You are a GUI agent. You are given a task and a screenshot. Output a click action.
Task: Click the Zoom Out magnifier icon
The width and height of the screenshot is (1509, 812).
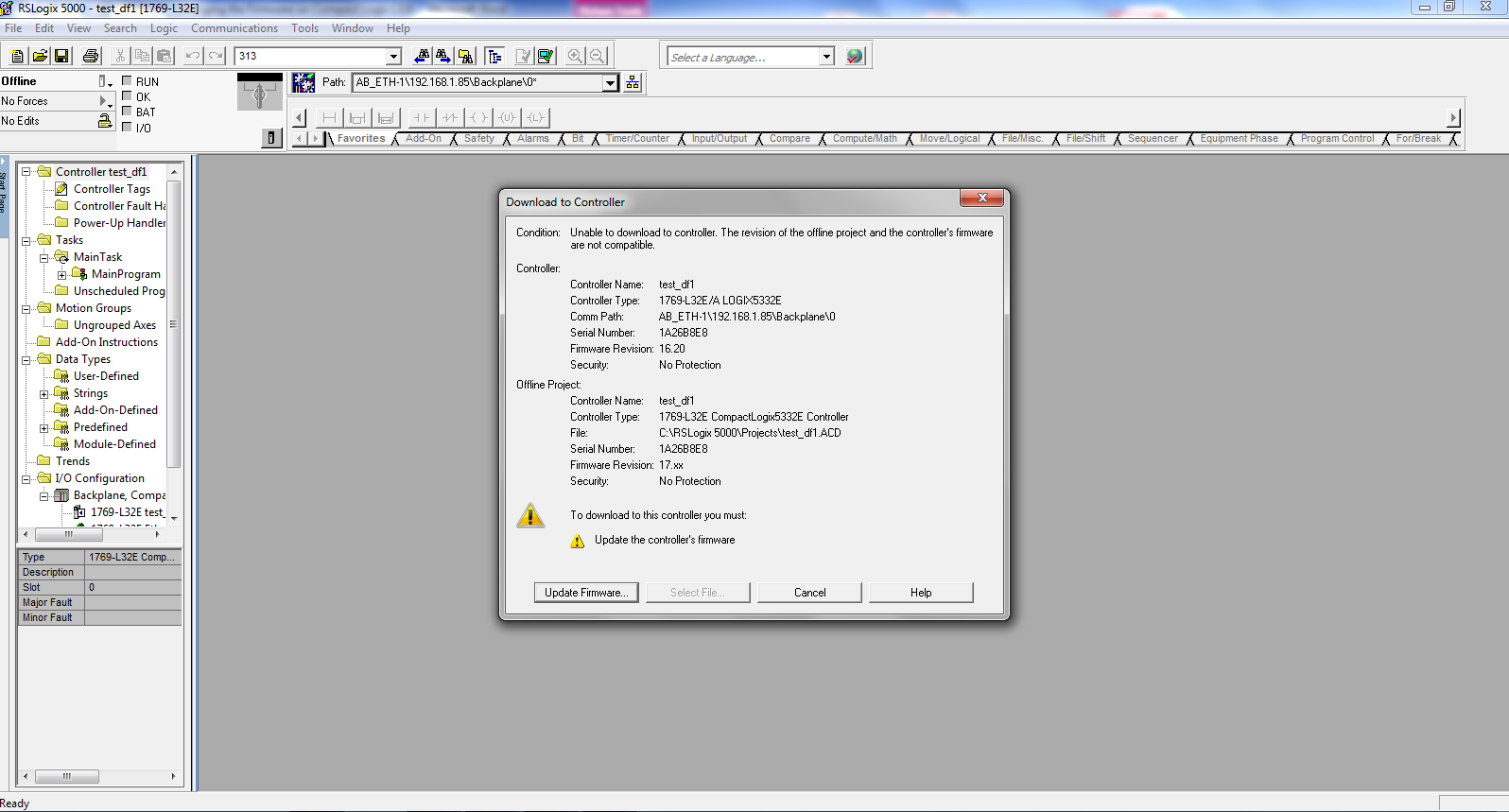598,57
